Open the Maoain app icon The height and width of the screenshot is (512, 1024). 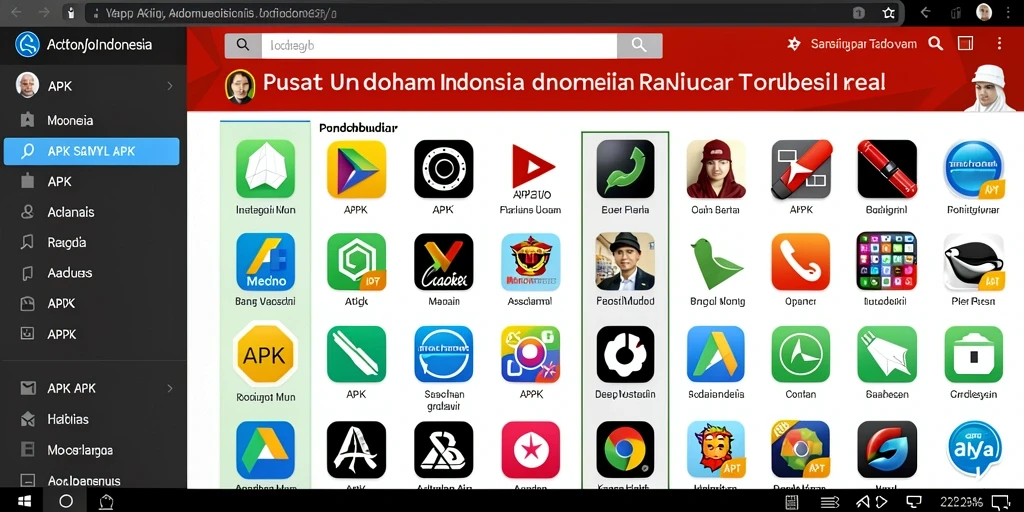click(443, 261)
